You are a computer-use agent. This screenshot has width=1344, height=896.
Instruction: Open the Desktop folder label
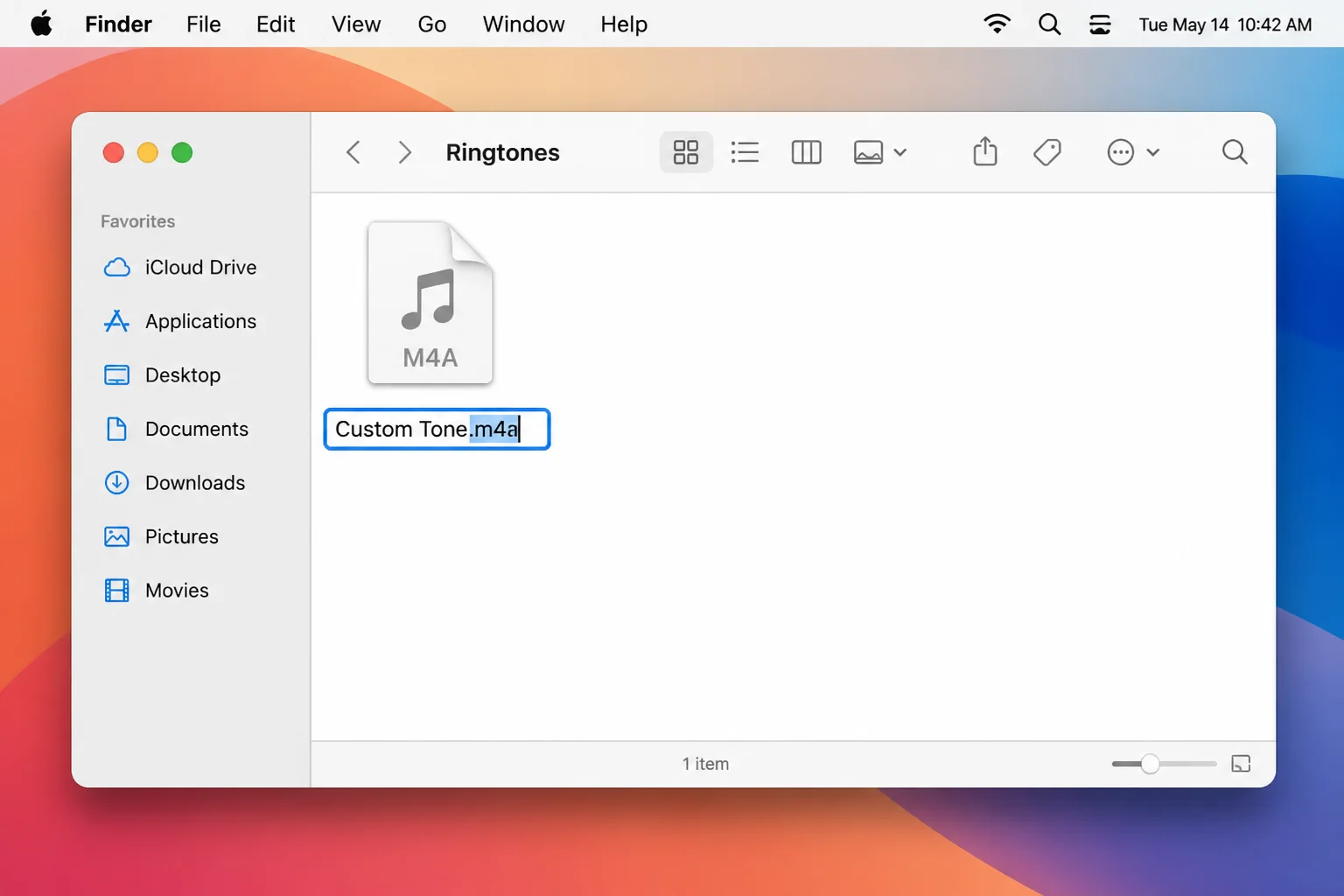tap(183, 375)
